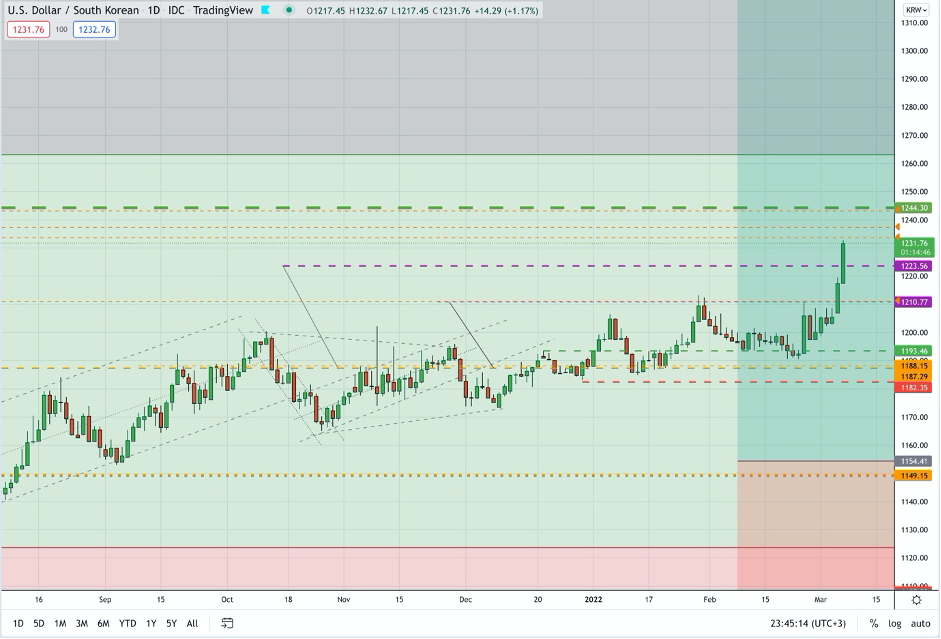
Task: Switch to the 5Y time range
Action: point(171,623)
